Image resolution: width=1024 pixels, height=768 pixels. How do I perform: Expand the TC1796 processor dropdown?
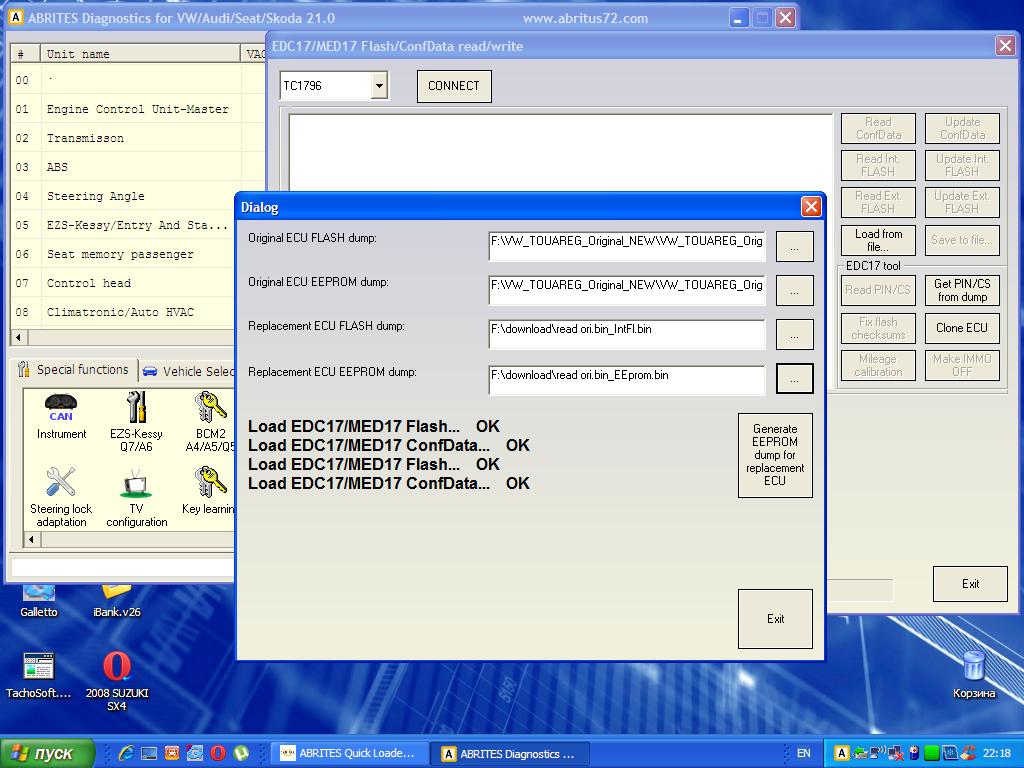pyautogui.click(x=379, y=87)
